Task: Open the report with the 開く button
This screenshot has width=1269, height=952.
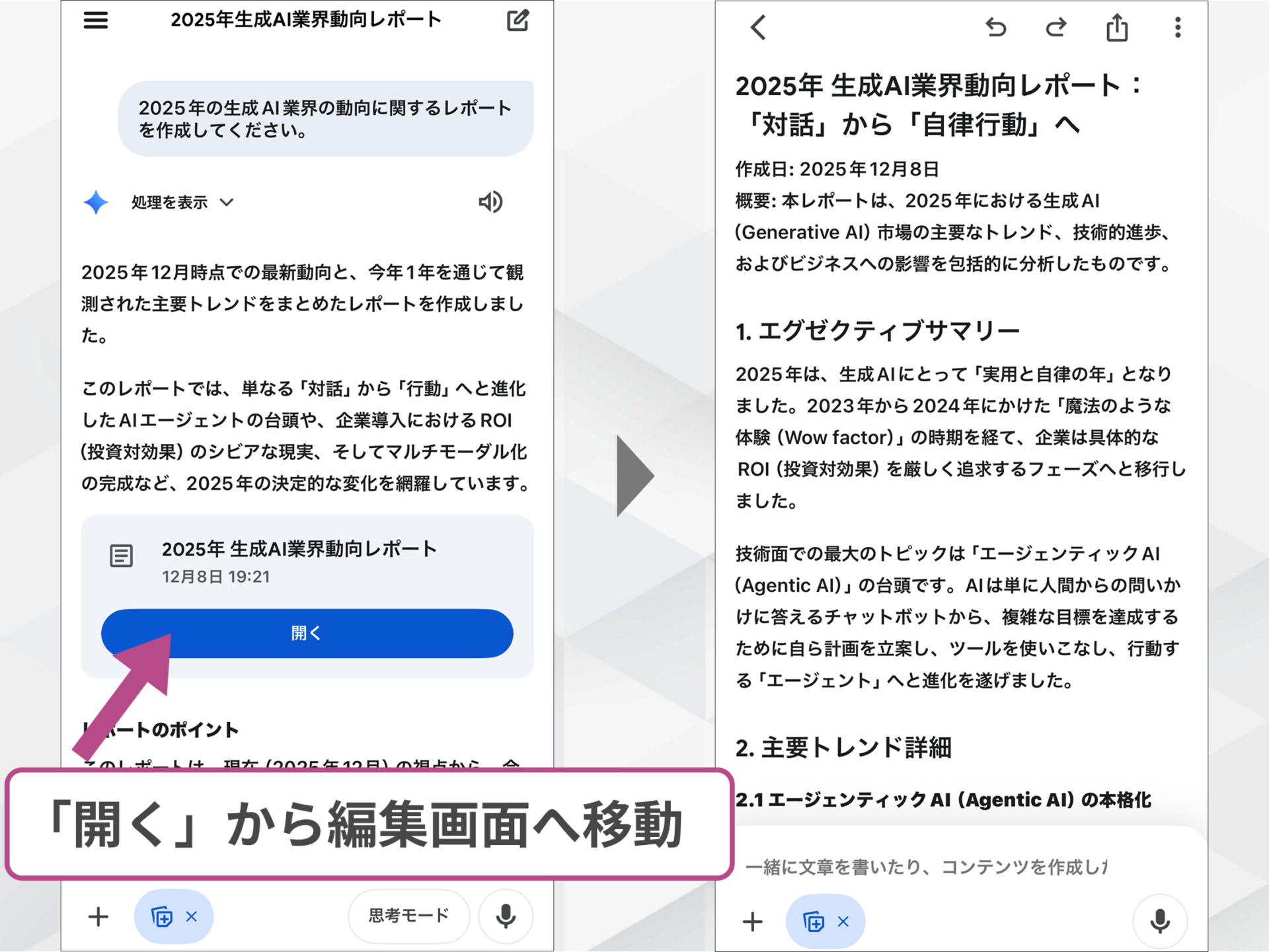Action: point(306,633)
